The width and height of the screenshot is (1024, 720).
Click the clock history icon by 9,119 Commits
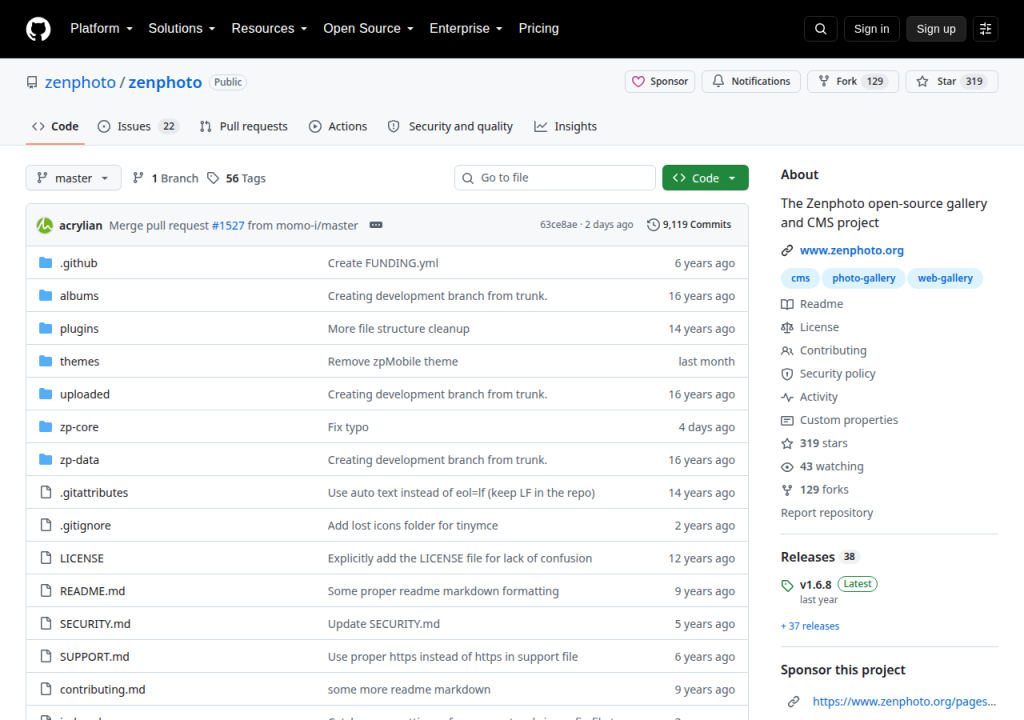pos(653,225)
